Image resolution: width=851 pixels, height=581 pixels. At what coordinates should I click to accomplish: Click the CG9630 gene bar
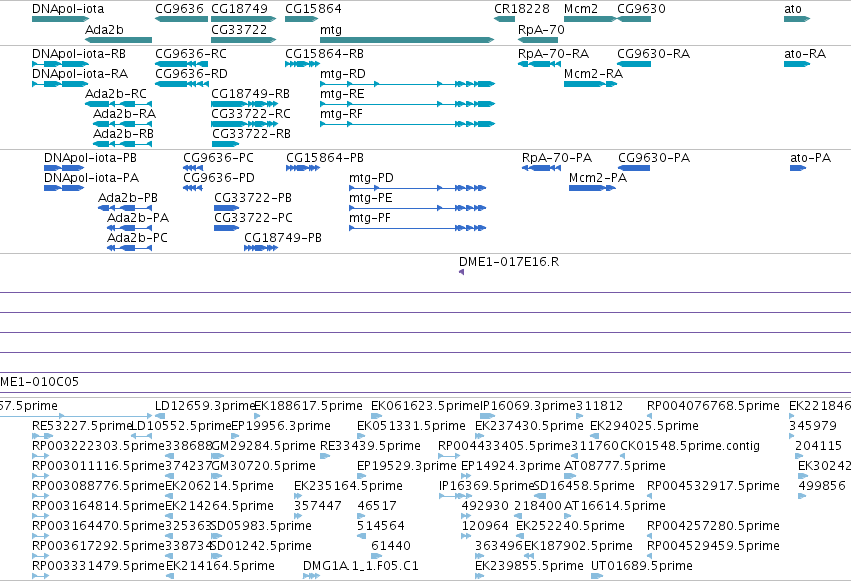pos(634,19)
